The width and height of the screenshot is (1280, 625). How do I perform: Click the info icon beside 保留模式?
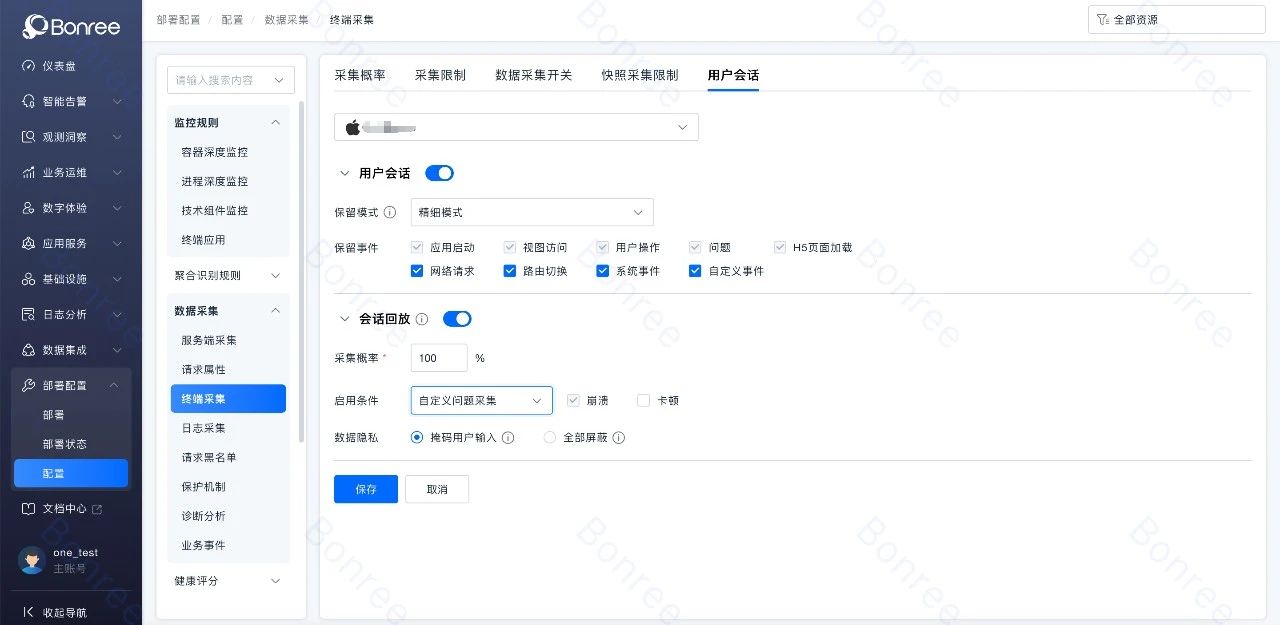(390, 213)
